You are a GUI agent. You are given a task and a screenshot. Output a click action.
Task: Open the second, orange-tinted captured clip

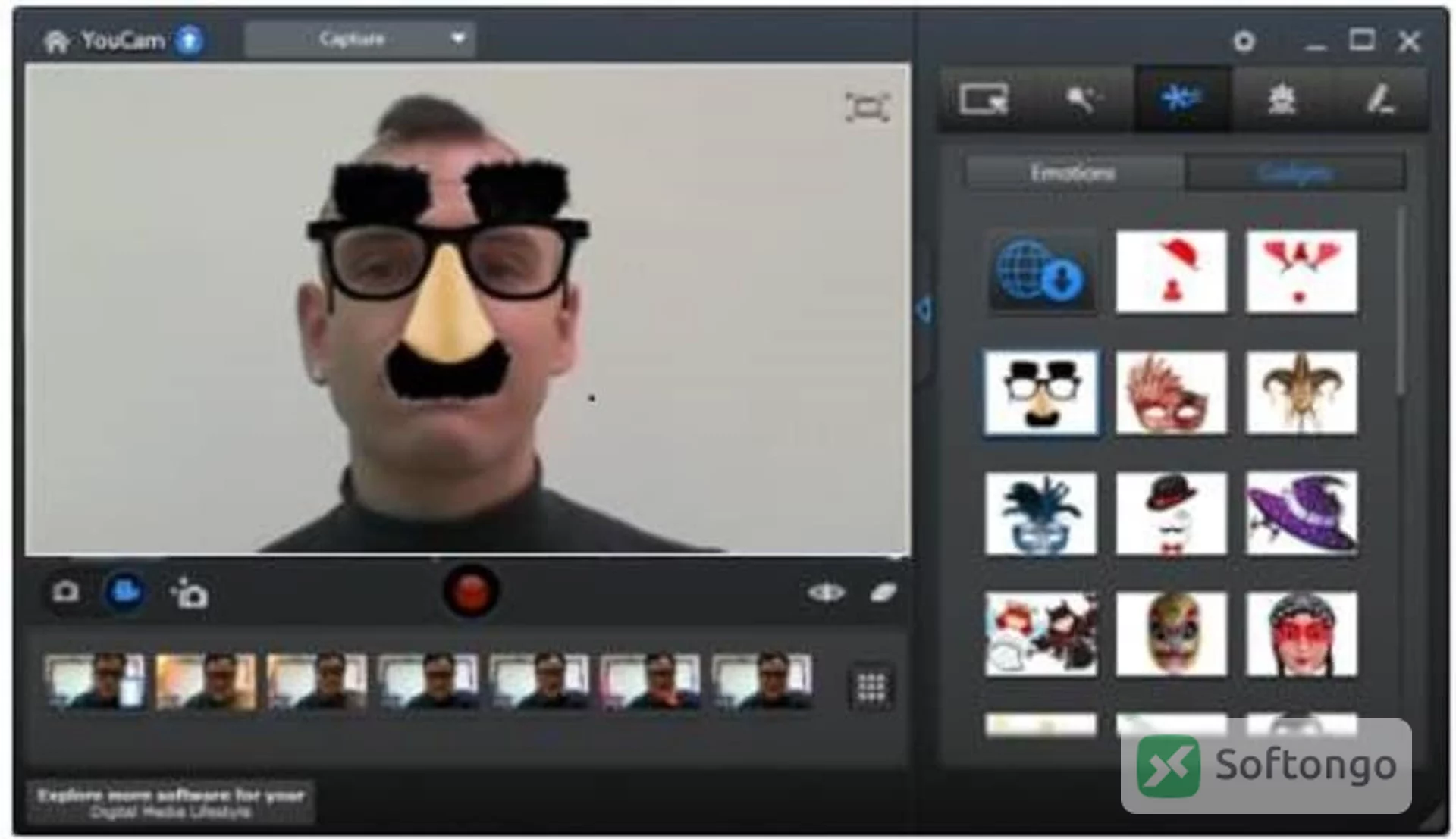206,681
